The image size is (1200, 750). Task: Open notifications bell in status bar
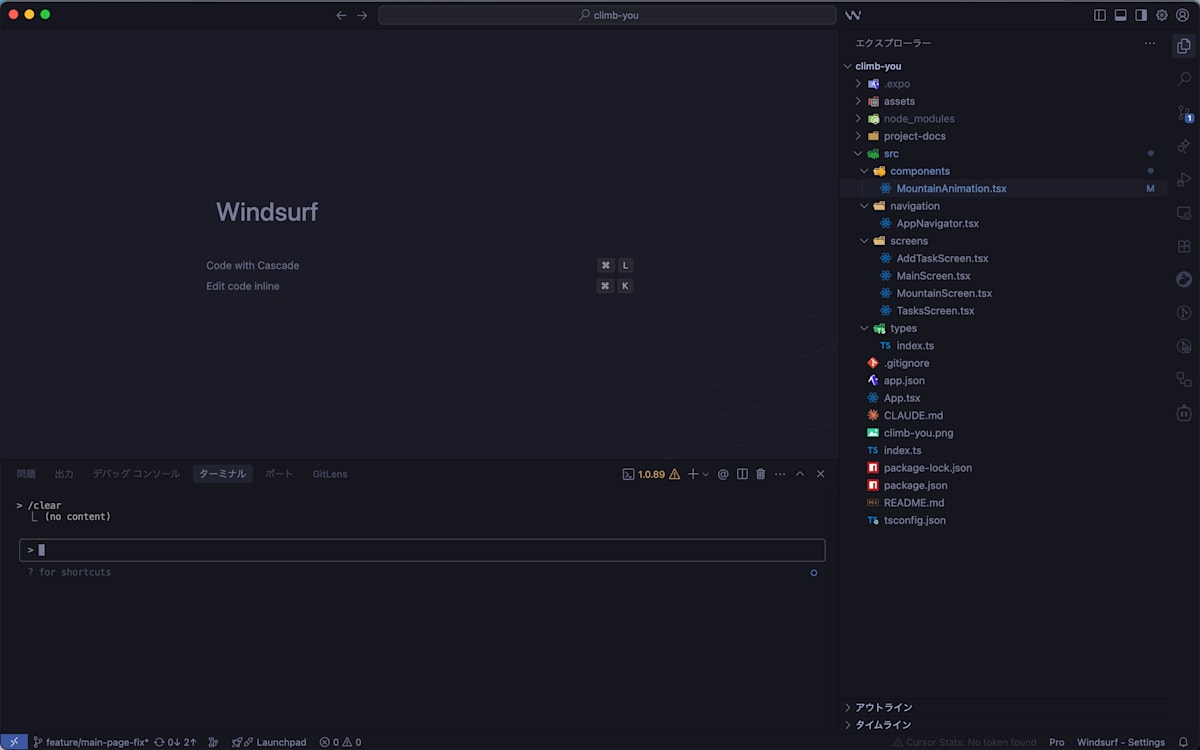(1184, 742)
